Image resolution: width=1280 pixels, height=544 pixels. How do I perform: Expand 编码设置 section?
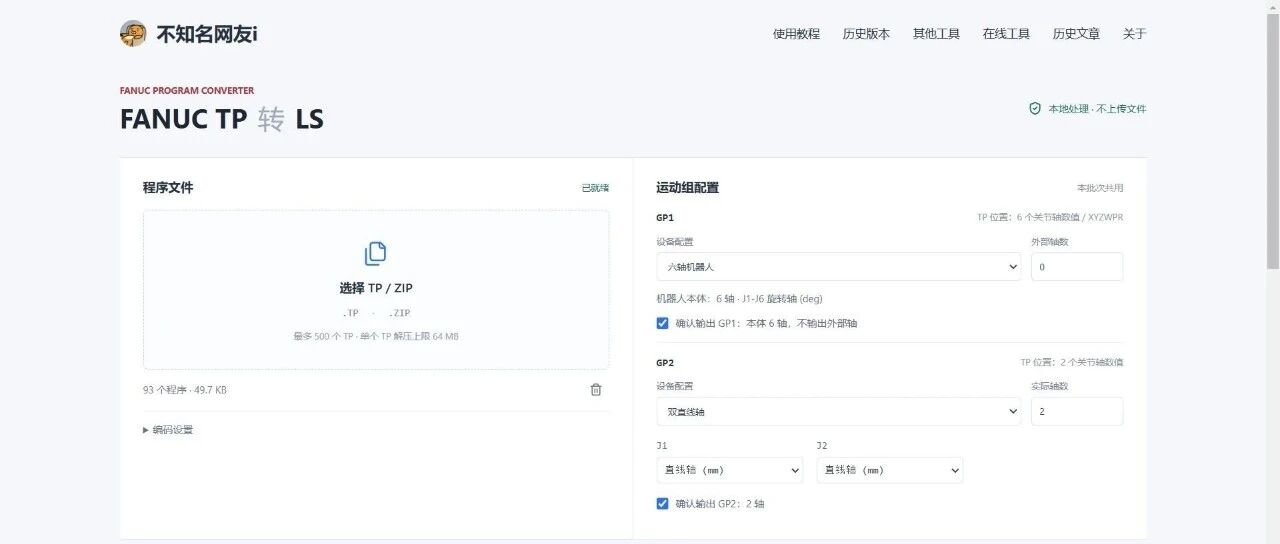point(168,430)
